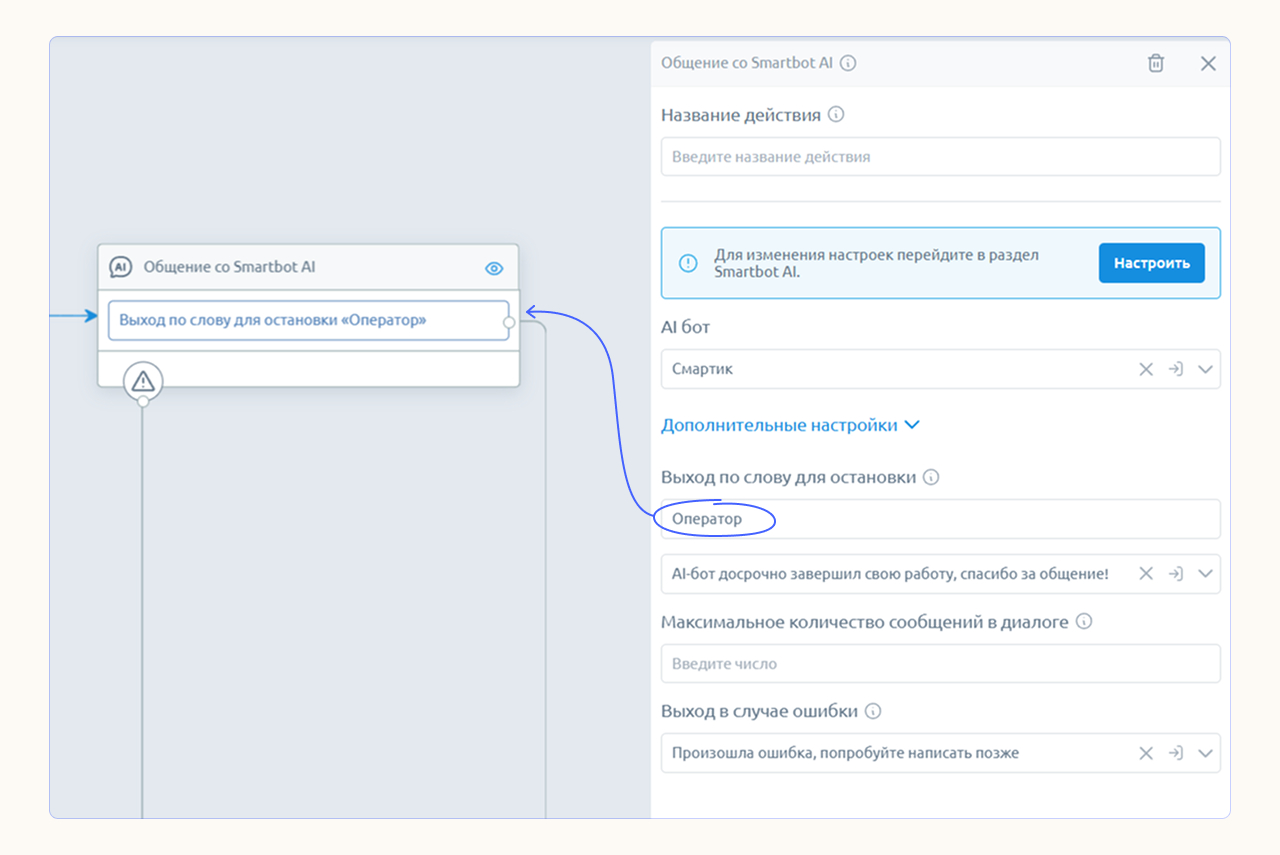Click the AI chat icon in node header
Screen dimensions: 1280x855
pyautogui.click(x=120, y=267)
